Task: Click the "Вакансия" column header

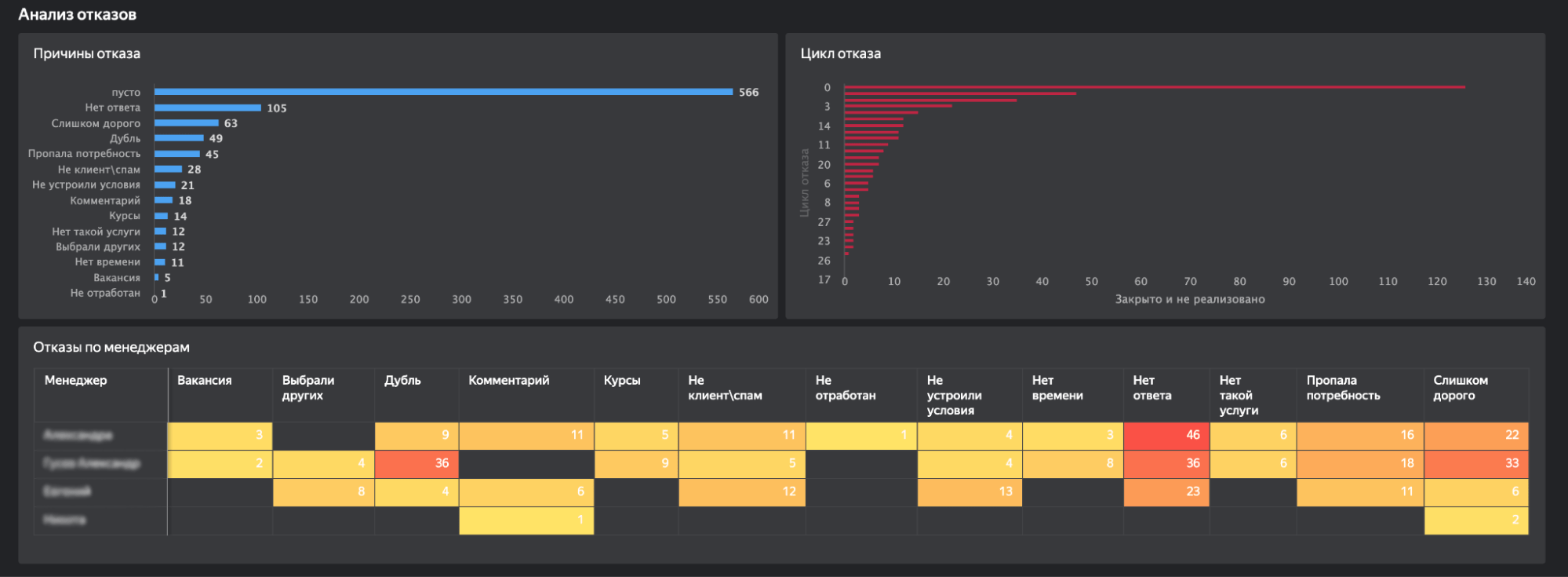Action: (204, 381)
